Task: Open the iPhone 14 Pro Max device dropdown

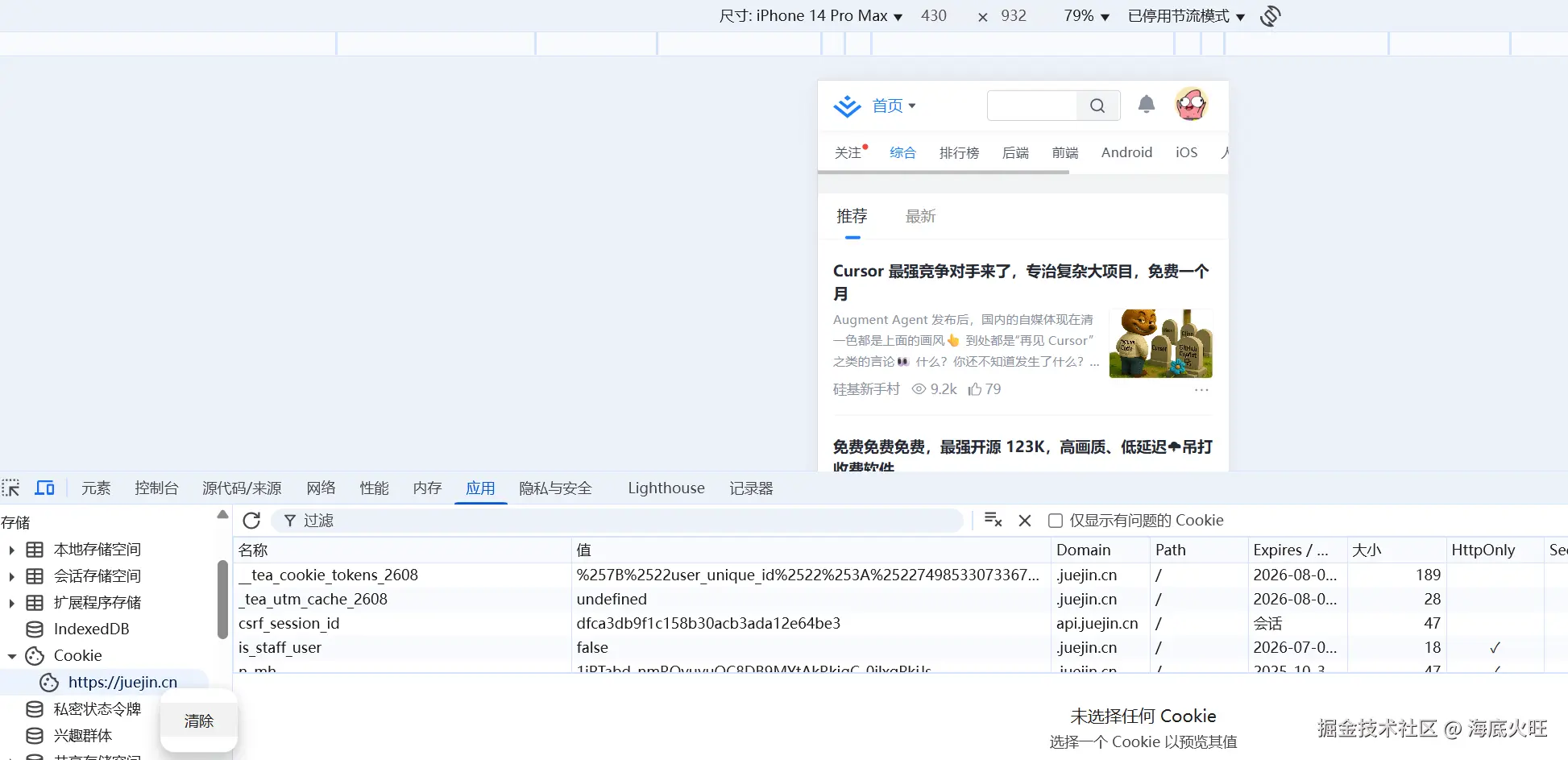Action: [811, 16]
